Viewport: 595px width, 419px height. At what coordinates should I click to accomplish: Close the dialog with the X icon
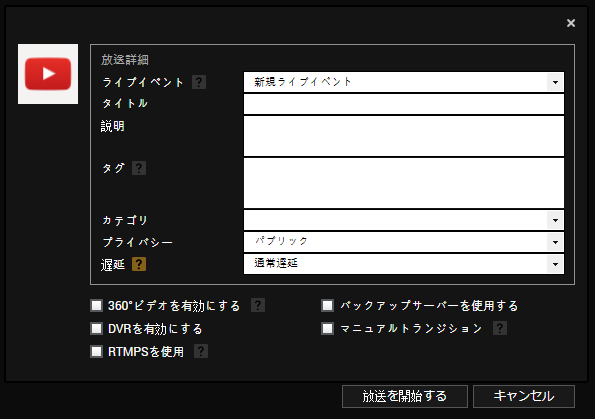click(x=571, y=23)
